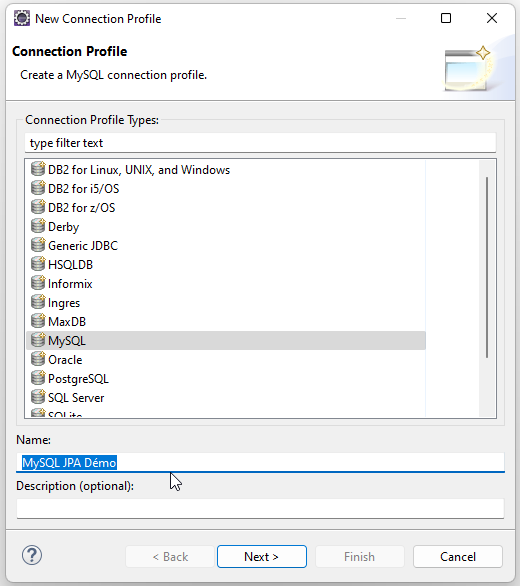Click the MaxDB database icon

[x=38, y=321]
